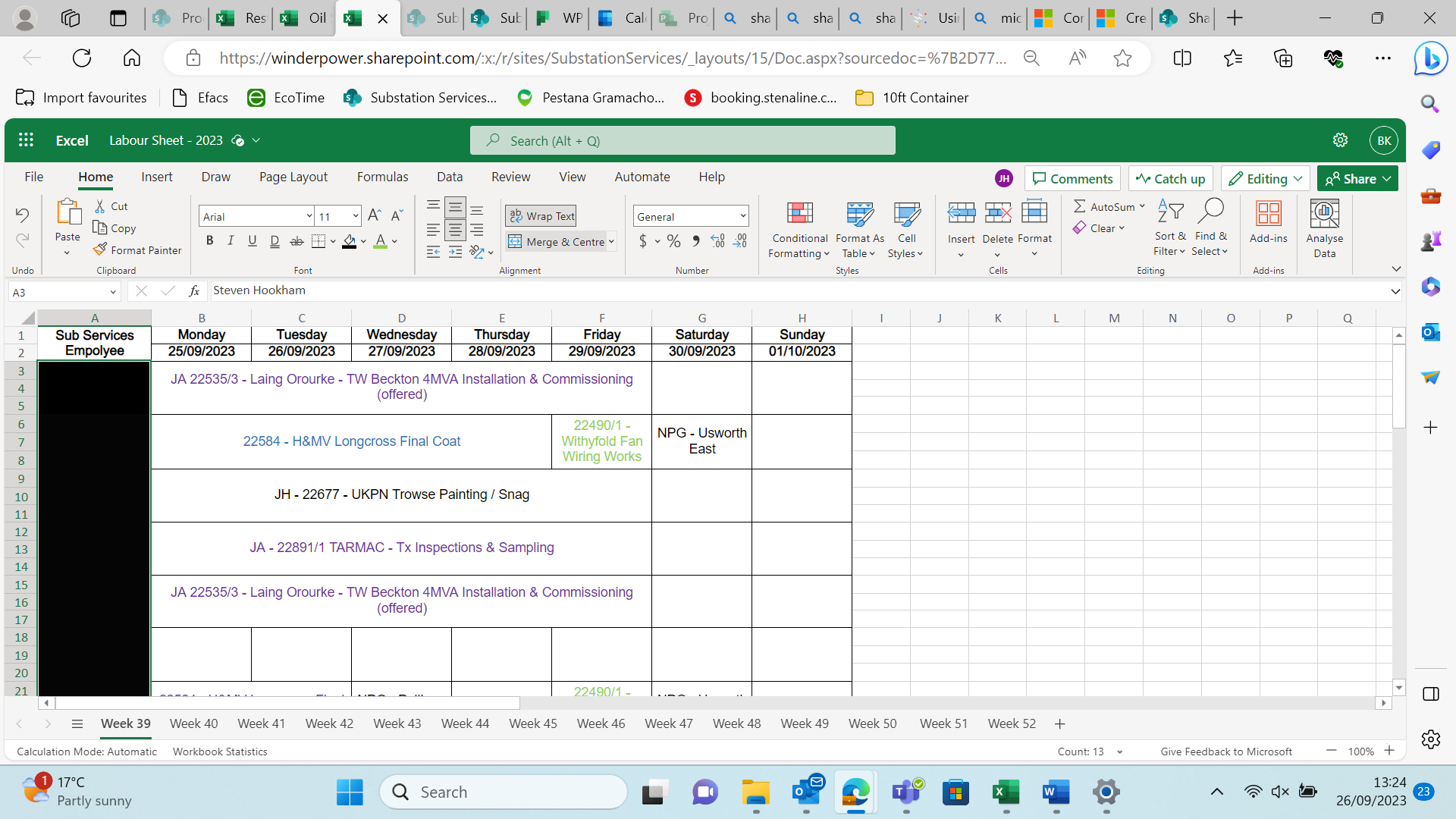
Task: Toggle bold formatting in Font group
Action: pyautogui.click(x=210, y=241)
